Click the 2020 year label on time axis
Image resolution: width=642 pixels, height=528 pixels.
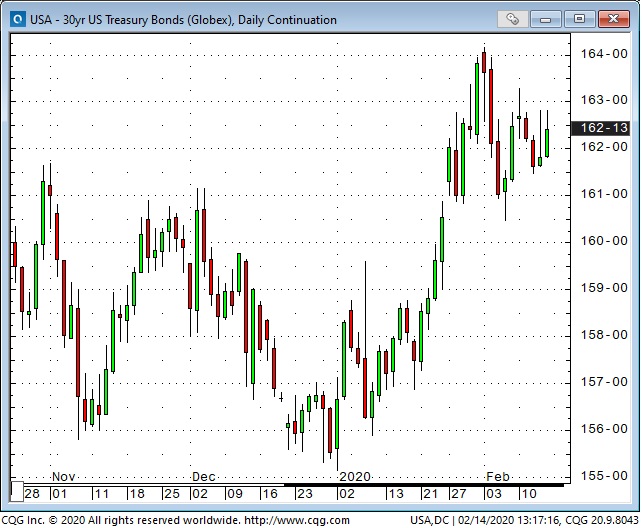pos(355,477)
